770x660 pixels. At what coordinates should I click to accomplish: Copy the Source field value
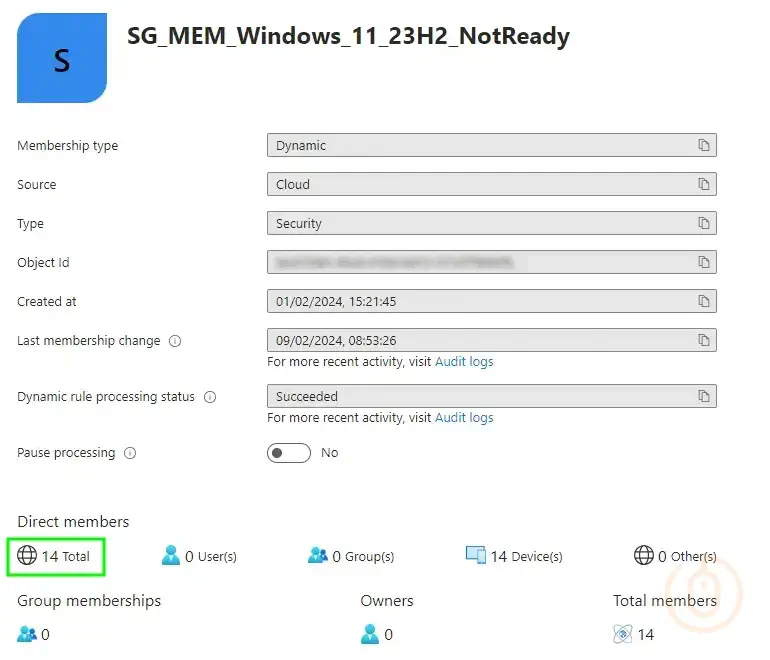coord(704,185)
